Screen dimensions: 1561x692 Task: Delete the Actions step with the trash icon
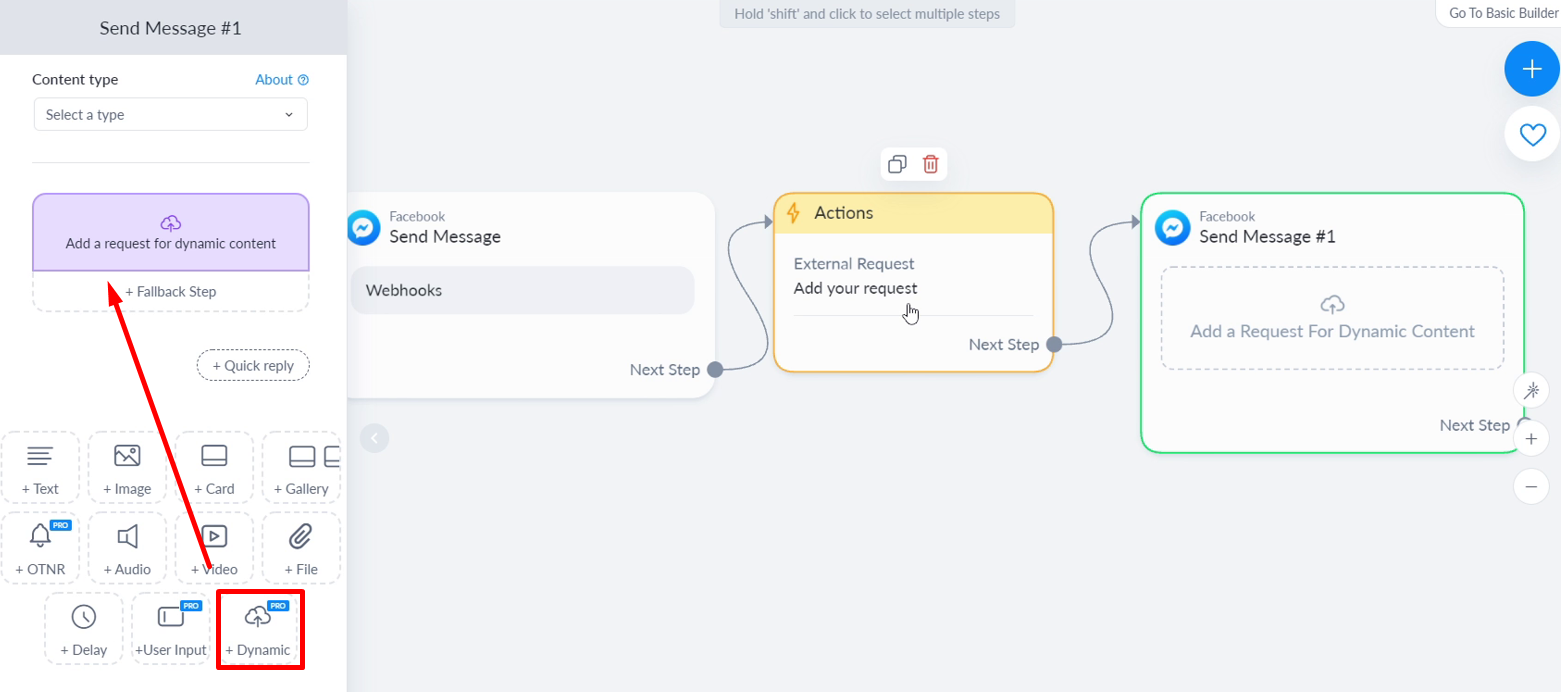[930, 164]
